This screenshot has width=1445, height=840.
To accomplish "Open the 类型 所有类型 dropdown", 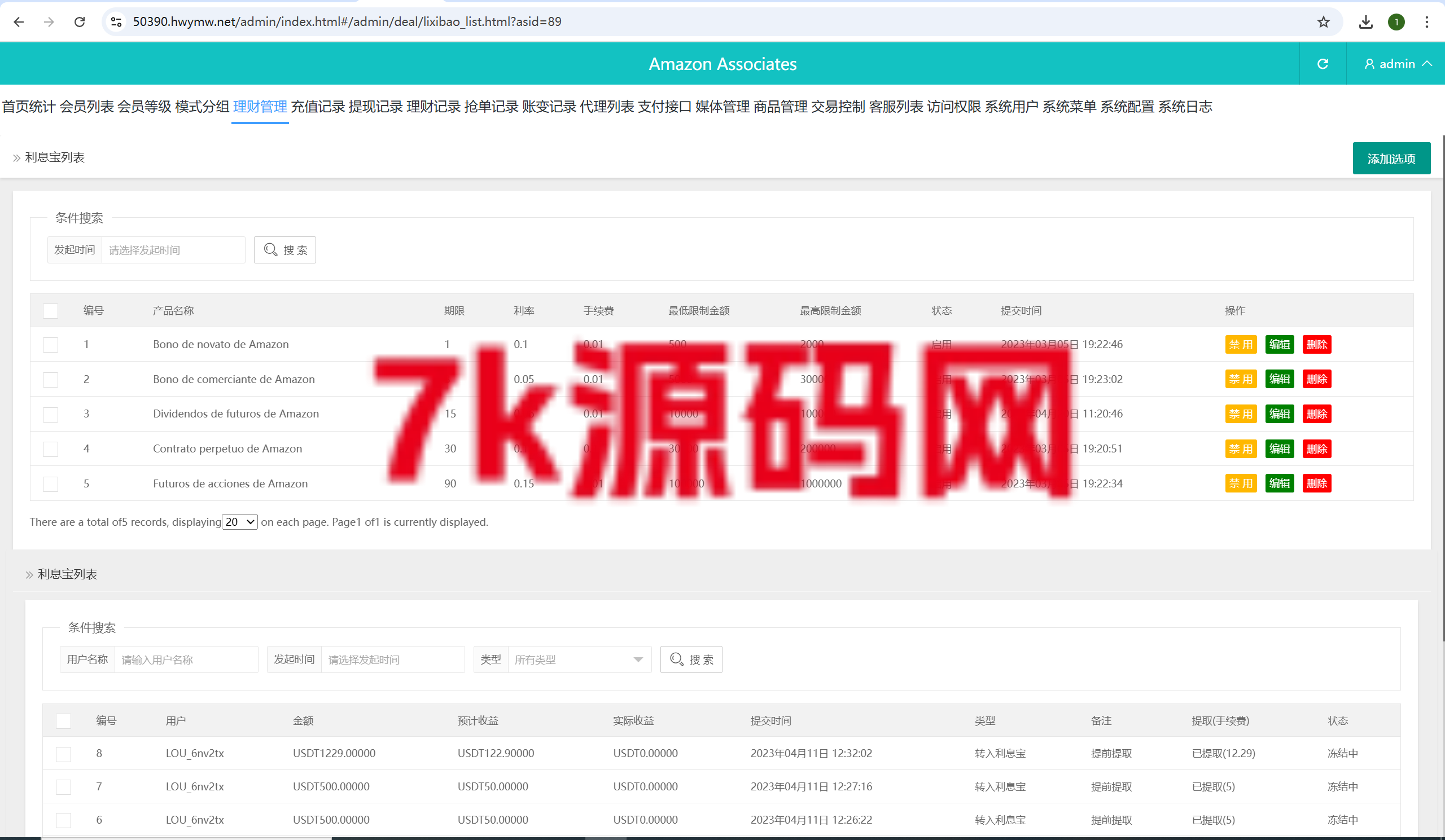I will 580,659.
